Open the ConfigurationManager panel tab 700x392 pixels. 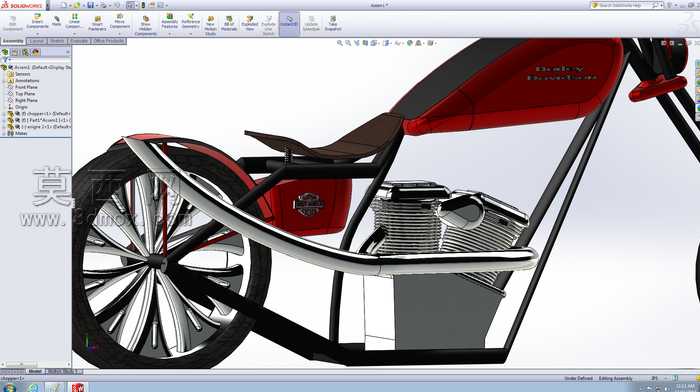(x=26, y=52)
